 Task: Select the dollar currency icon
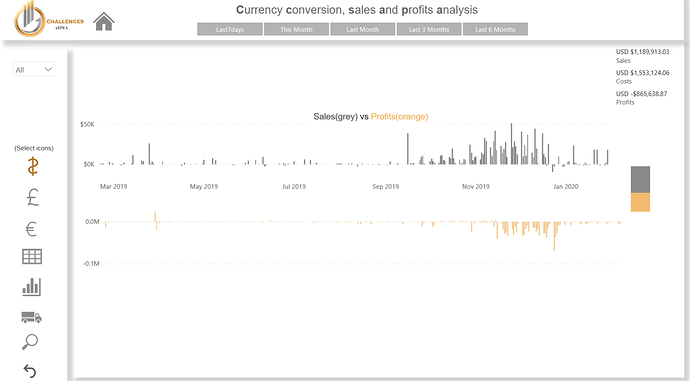coord(33,166)
